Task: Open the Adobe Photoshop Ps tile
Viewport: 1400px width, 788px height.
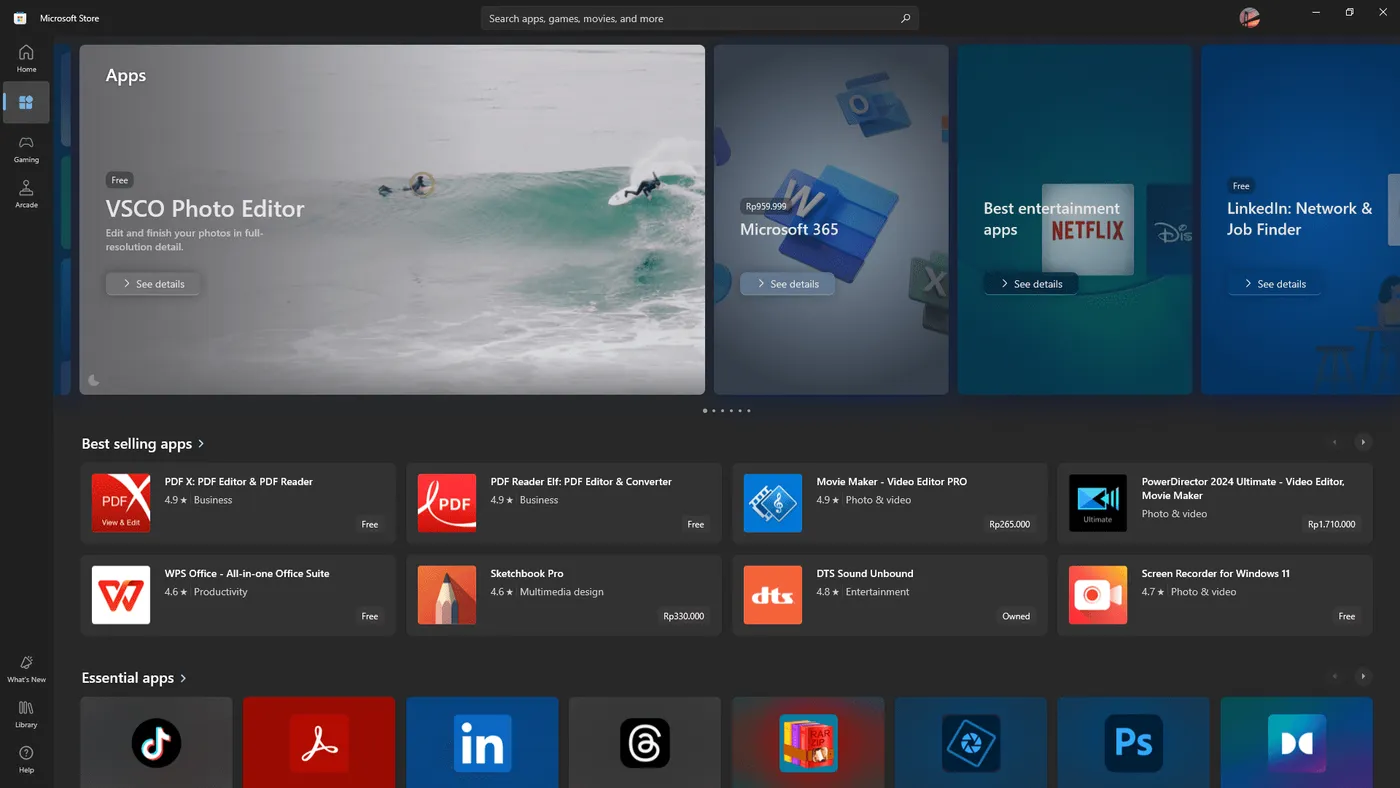Action: pos(1134,742)
